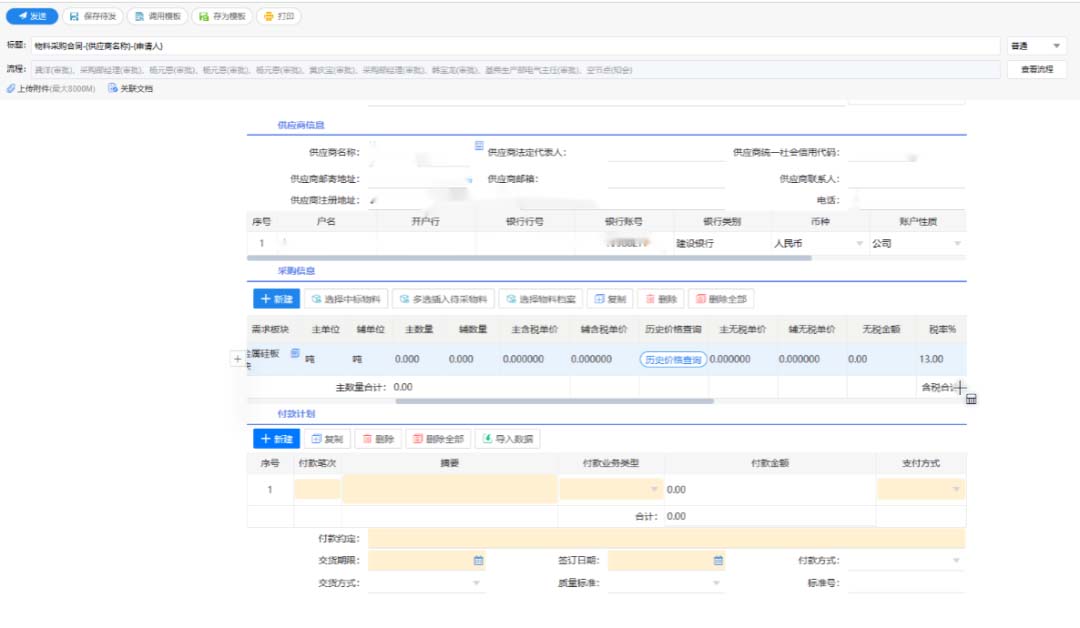Open the 币种 人民币 dropdown
Screen dimensions: 1080x628
point(859,244)
